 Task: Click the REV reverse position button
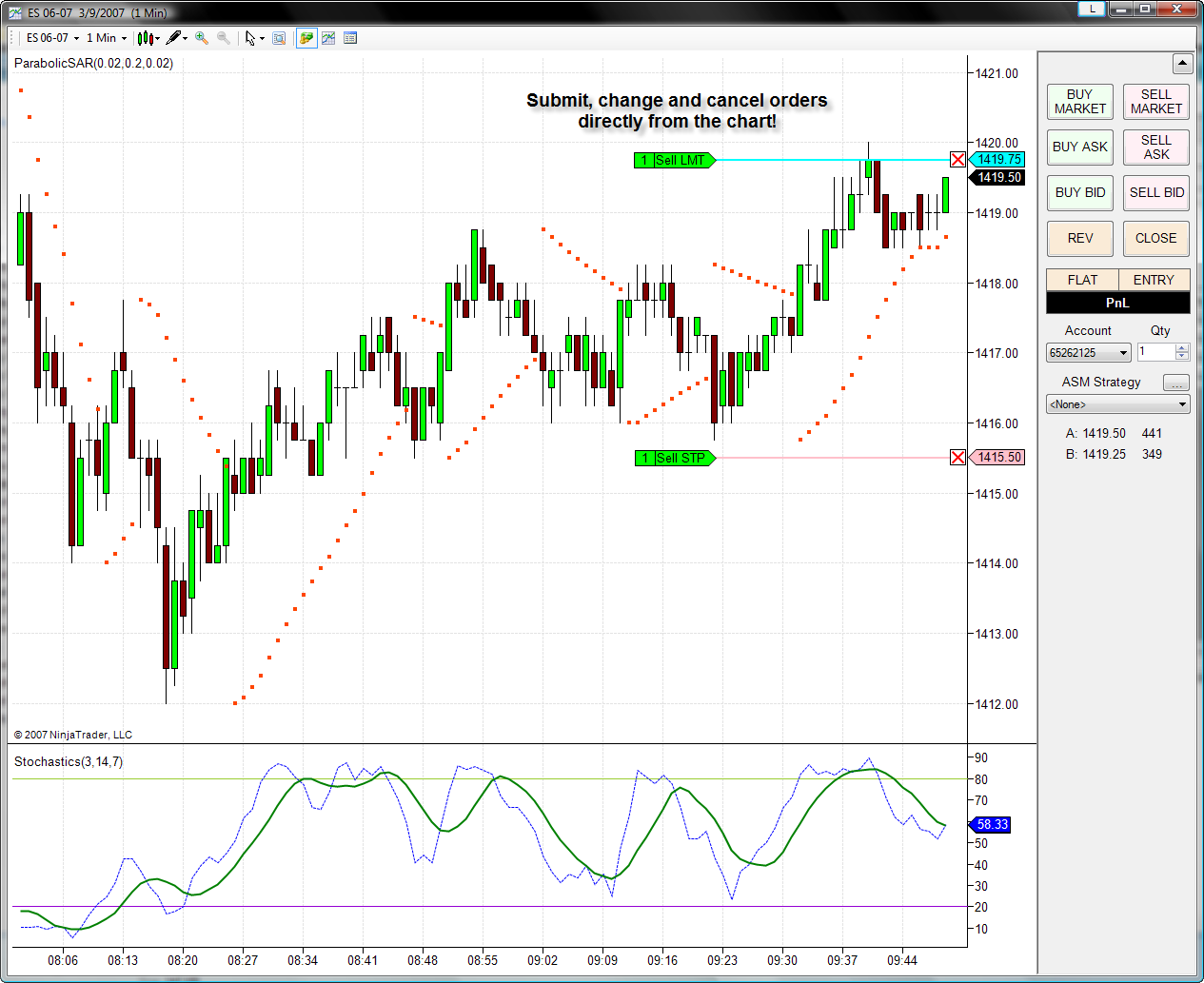click(x=1079, y=239)
